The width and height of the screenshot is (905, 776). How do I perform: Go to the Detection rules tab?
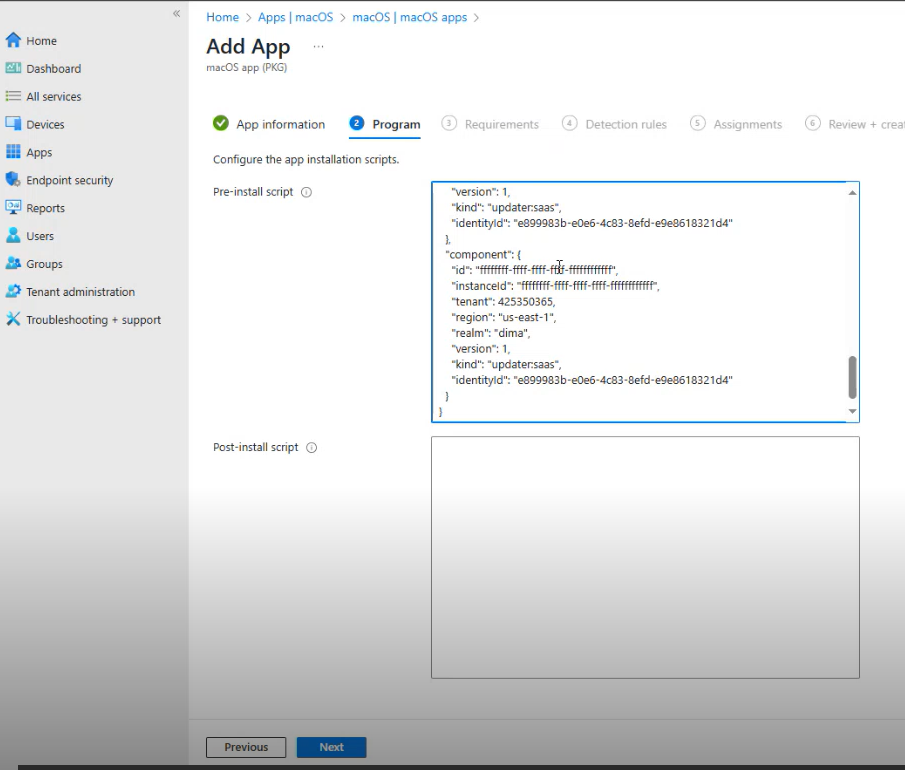[x=626, y=124]
